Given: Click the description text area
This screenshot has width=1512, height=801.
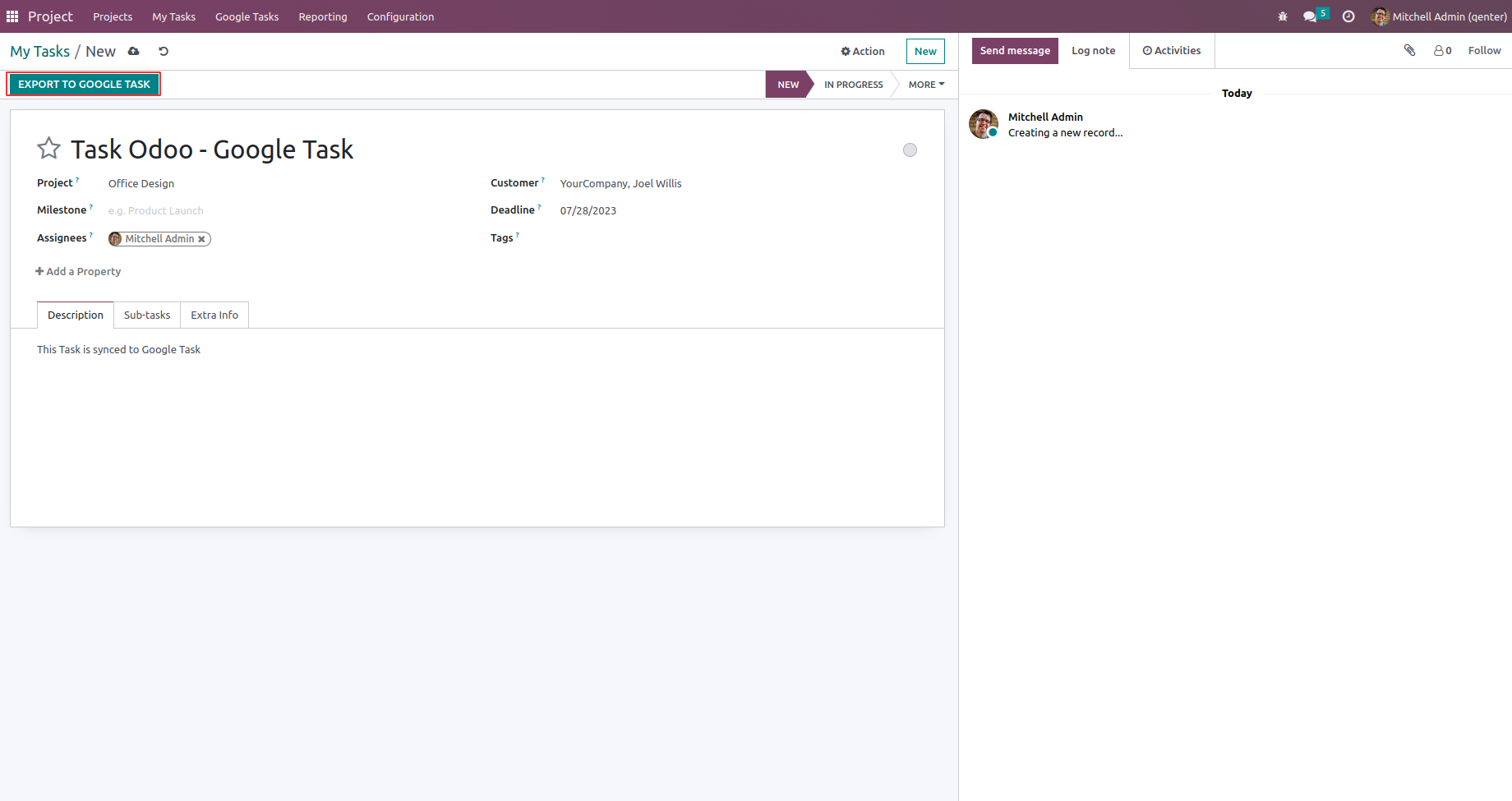Looking at the screenshot, I should [477, 350].
